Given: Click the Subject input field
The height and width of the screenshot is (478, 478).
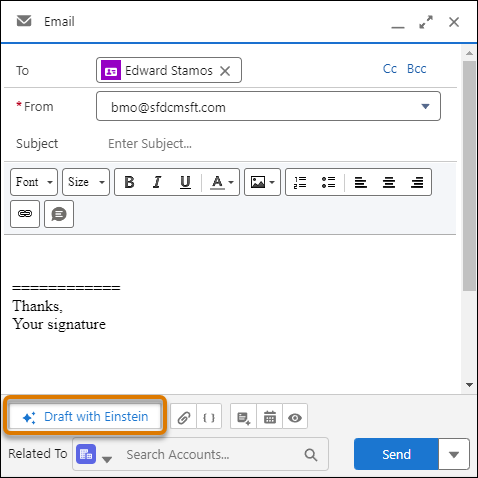Looking at the screenshot, I should (273, 144).
